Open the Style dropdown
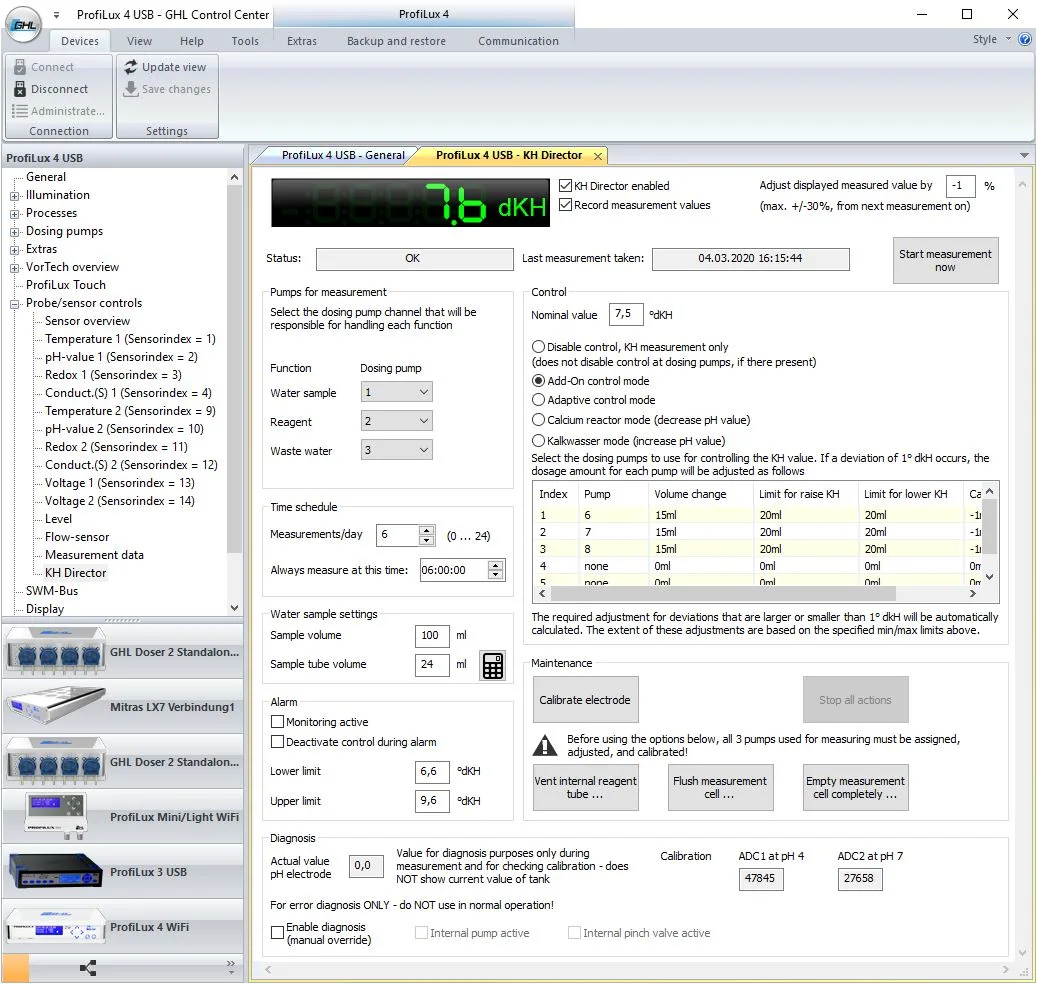 point(991,39)
